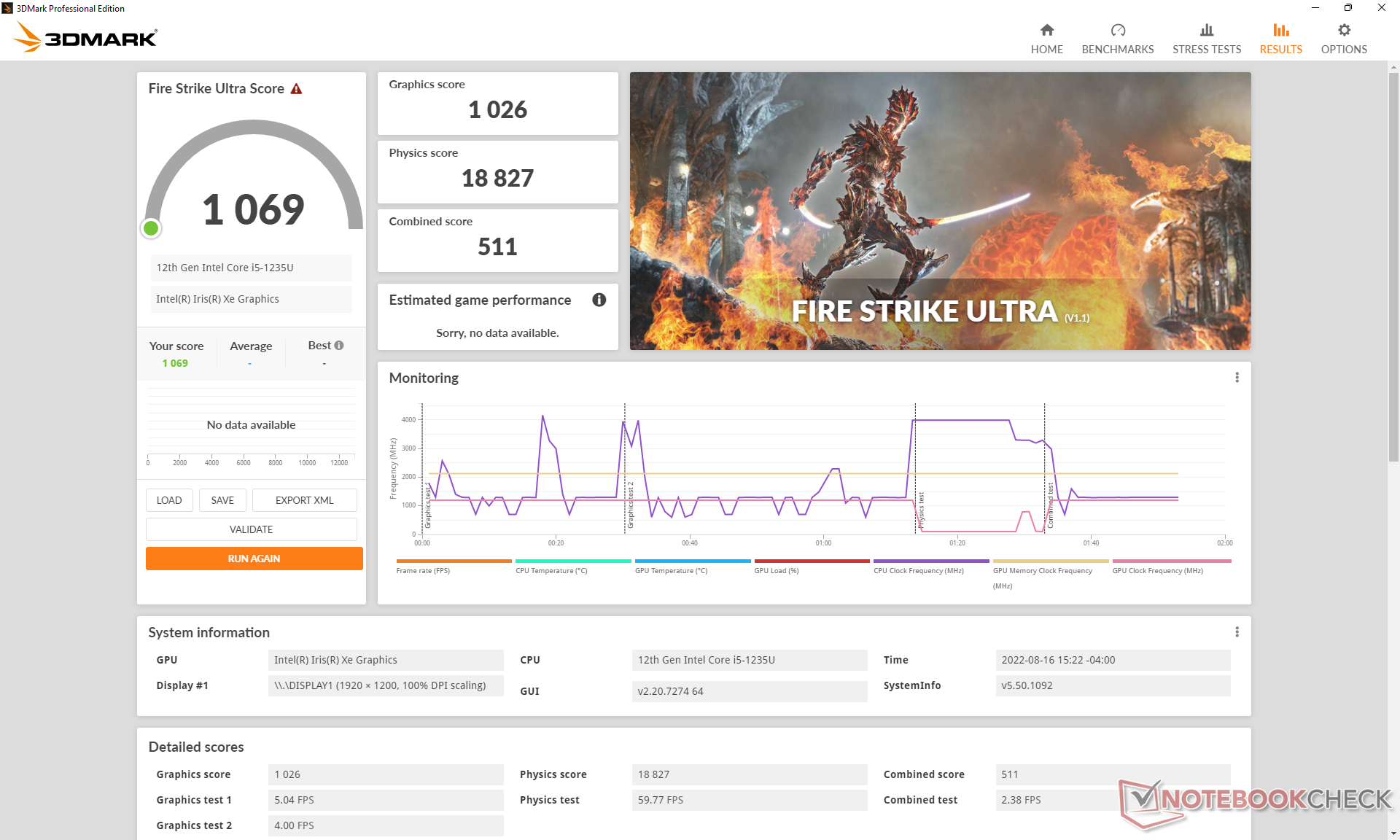Open the Benchmarks gauge icon
This screenshot has height=840, width=1400.
coord(1117,31)
